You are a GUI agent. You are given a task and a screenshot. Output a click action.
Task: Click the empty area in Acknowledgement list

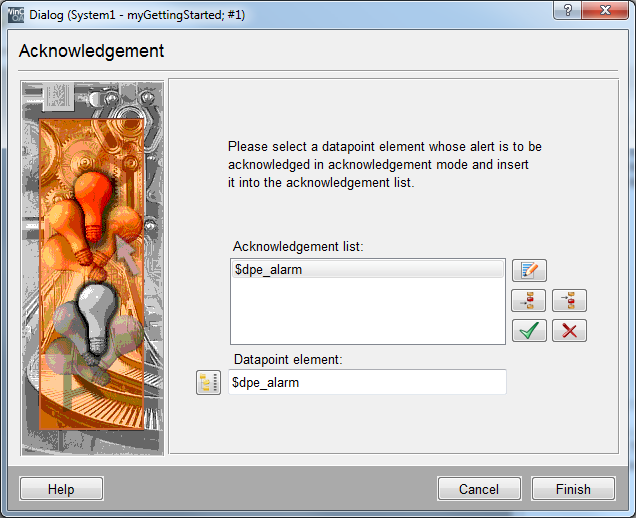pyautogui.click(x=366, y=312)
